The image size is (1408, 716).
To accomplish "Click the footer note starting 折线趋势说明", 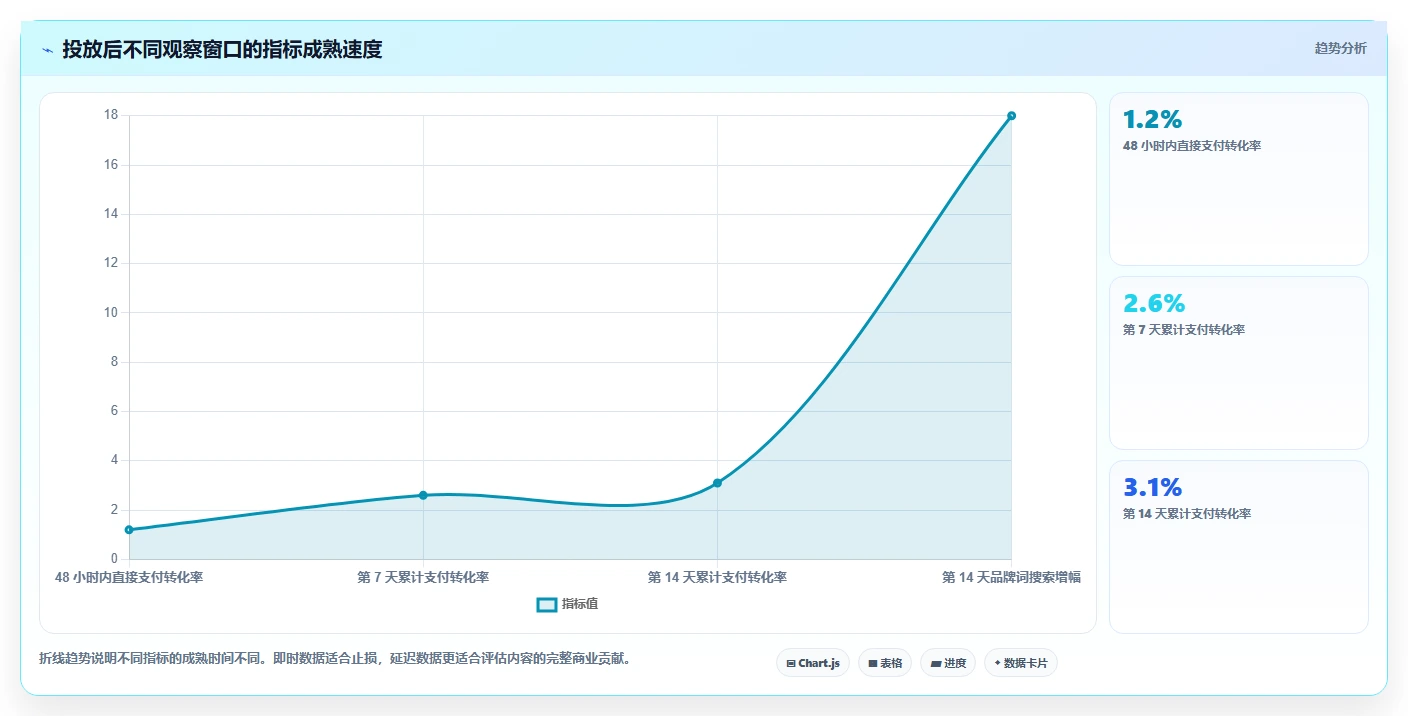I will point(335,659).
